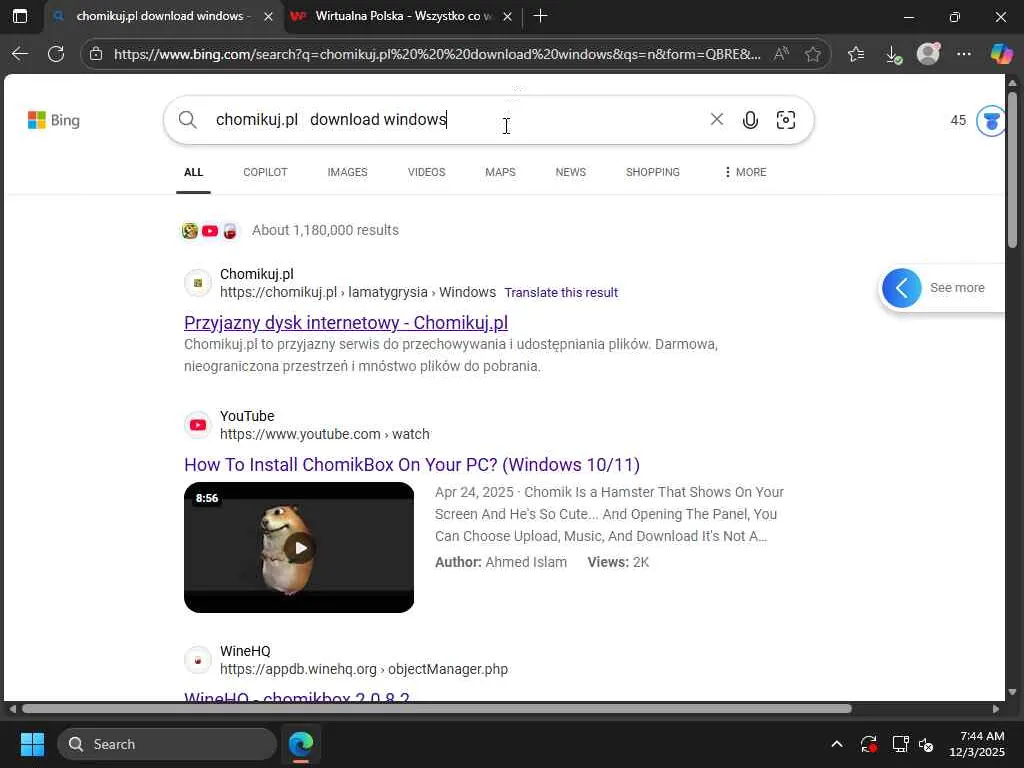This screenshot has width=1024, height=768.
Task: Click the vertical page scrollbar thumb
Action: 1012,170
